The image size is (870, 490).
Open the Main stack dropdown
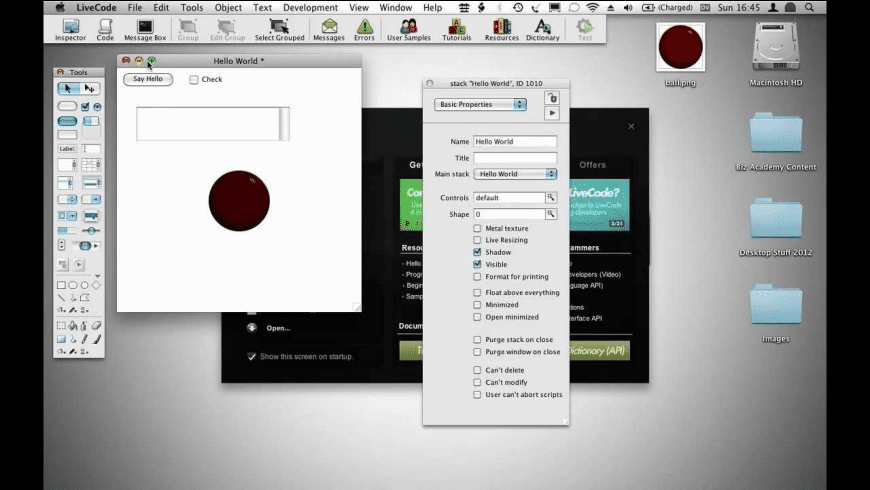[515, 174]
